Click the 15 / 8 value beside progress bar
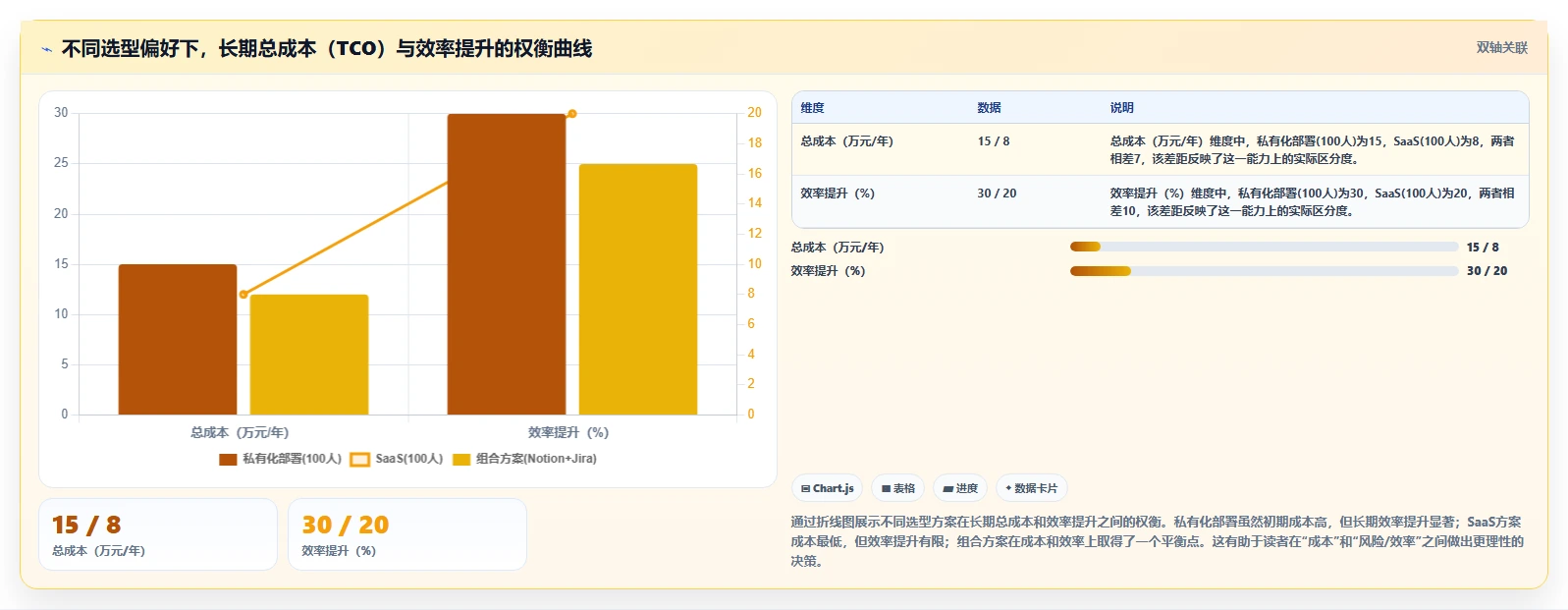The width and height of the screenshot is (1568, 610). pyautogui.click(x=1483, y=248)
